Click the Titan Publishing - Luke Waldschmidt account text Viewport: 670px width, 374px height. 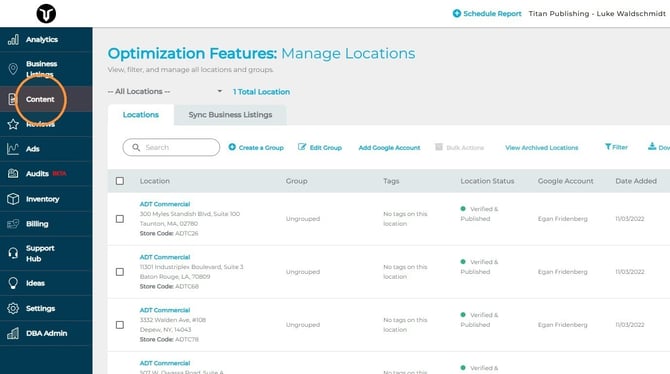[597, 14]
